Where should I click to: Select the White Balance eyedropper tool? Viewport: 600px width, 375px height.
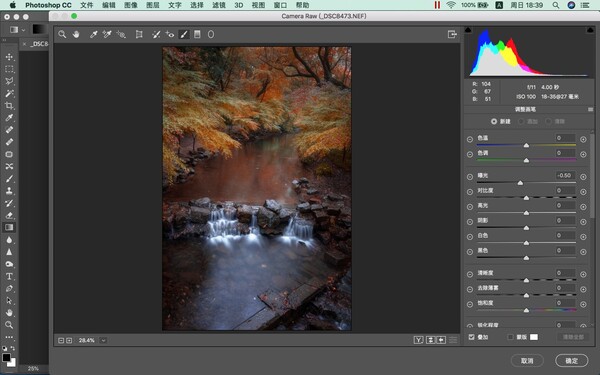(x=93, y=34)
